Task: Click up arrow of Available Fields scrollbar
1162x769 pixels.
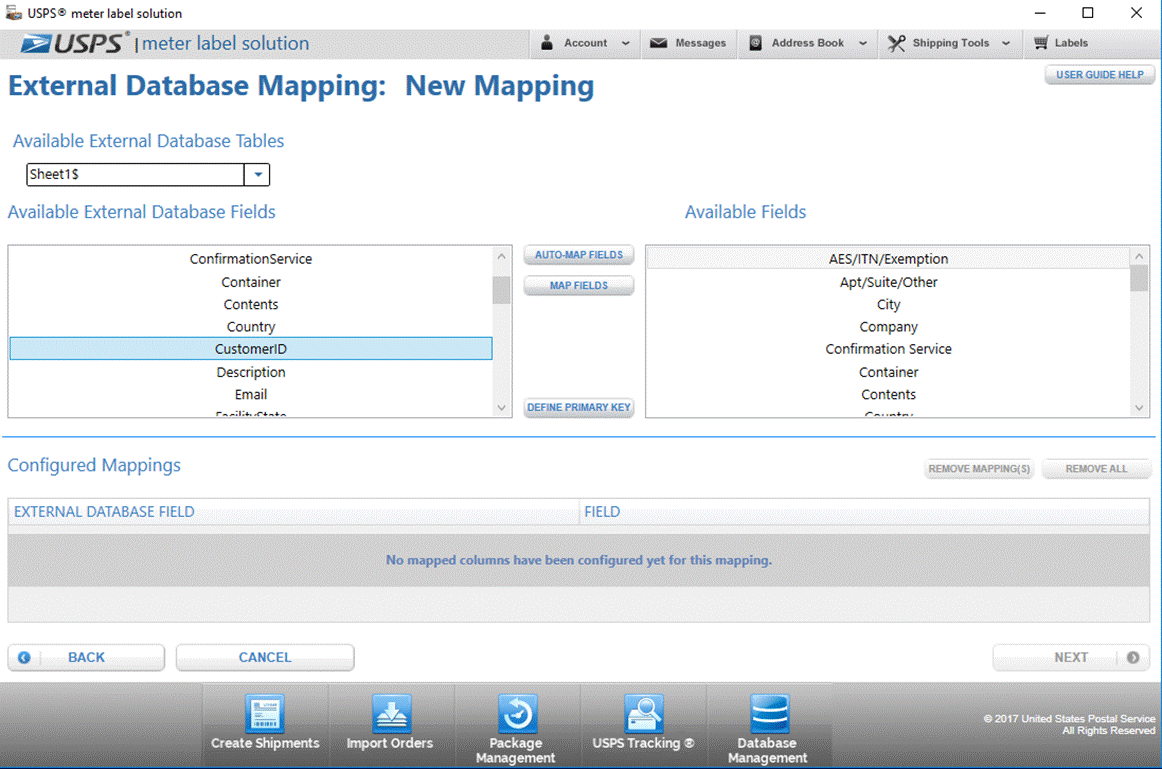Action: [x=1139, y=256]
